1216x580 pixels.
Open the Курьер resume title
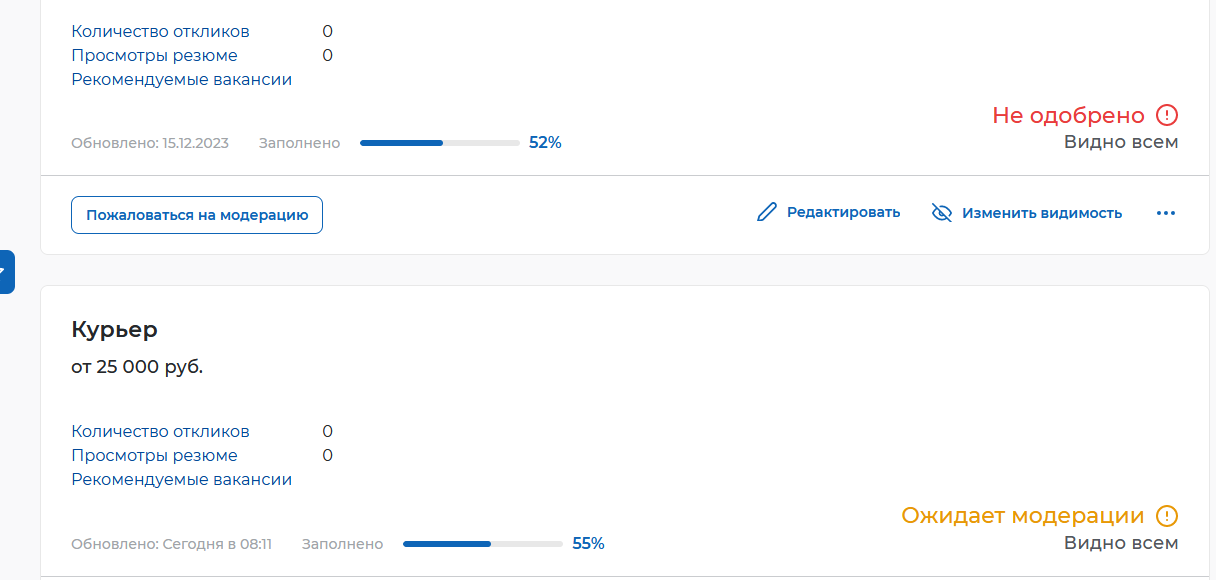coord(114,329)
